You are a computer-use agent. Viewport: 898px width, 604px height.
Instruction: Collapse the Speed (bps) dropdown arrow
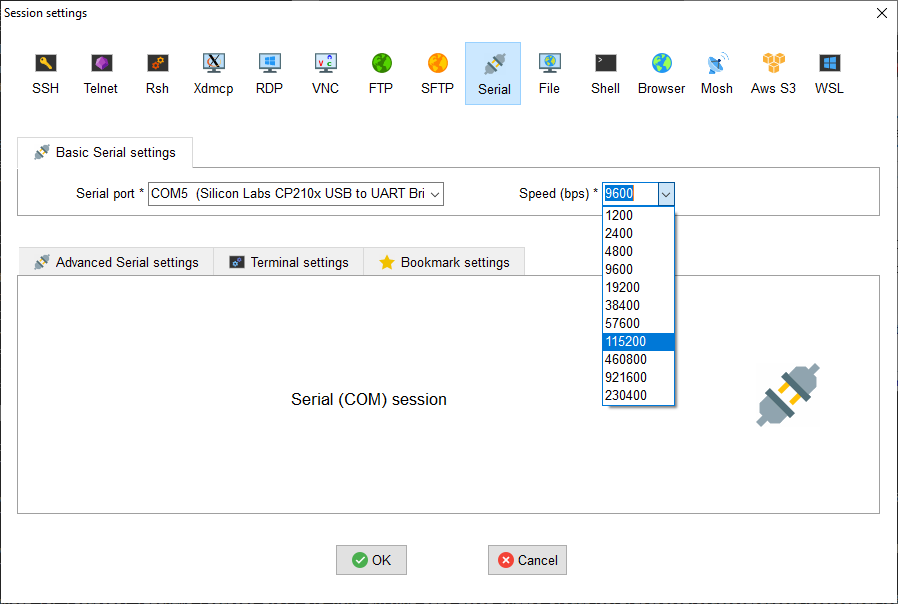coord(667,194)
